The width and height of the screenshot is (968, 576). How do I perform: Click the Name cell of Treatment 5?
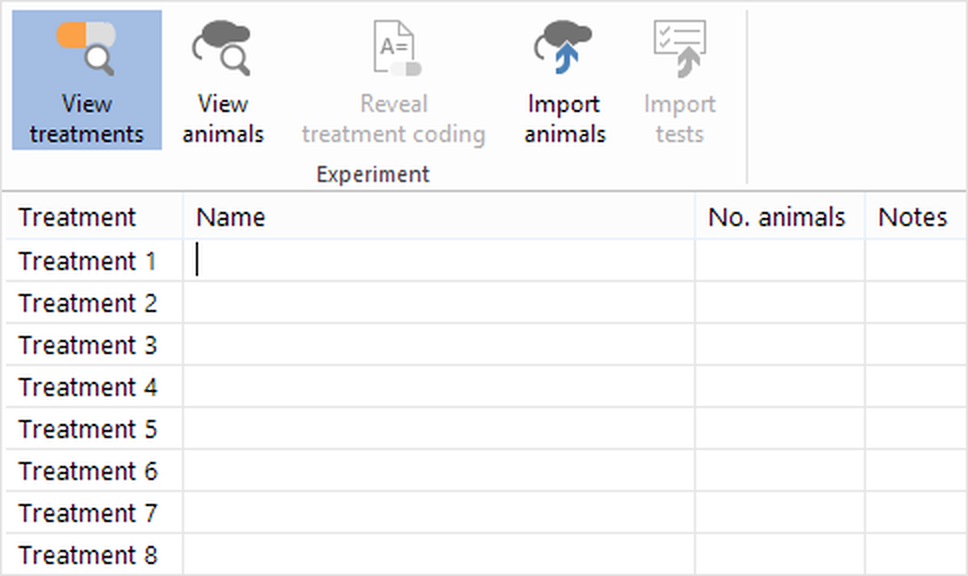point(439,429)
